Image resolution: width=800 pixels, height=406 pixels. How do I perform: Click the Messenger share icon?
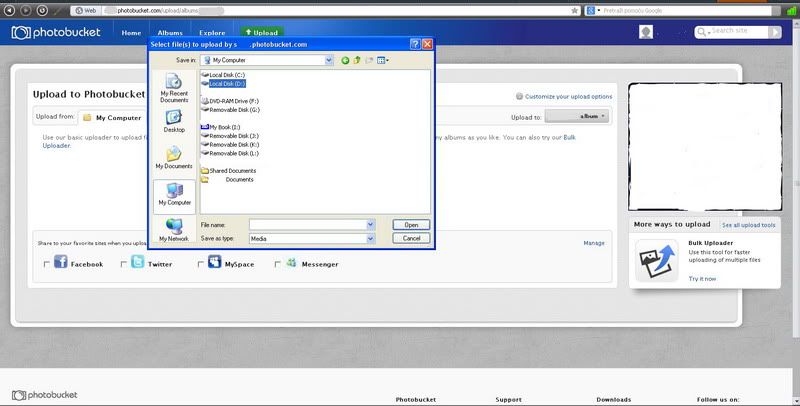tap(291, 263)
